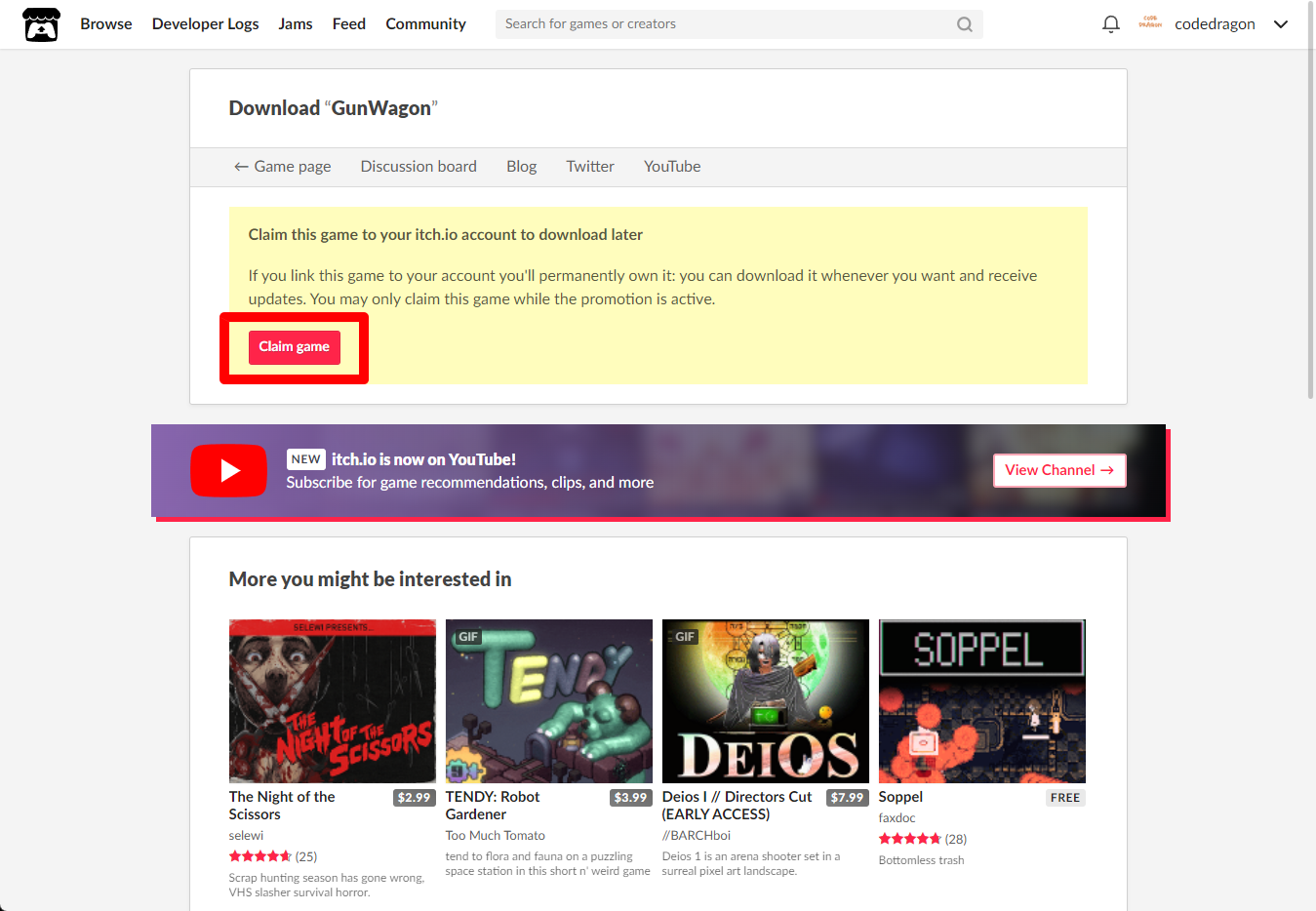This screenshot has height=911, width=1316.
Task: Open Too Much Tomato author page
Action: [495, 836]
